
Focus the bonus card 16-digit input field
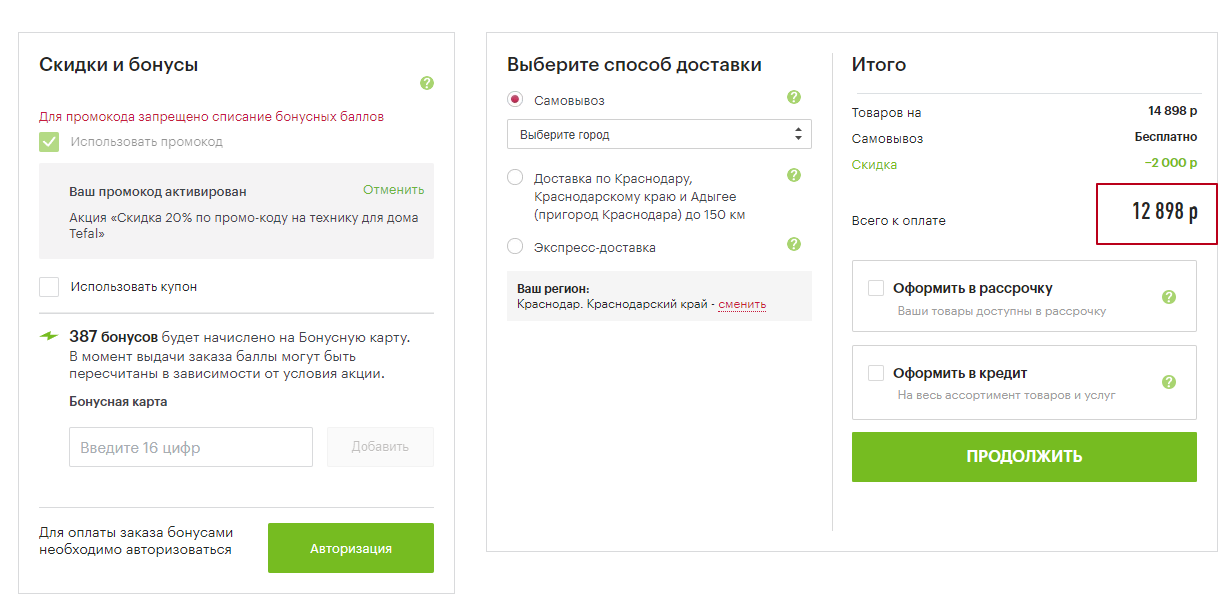click(191, 447)
